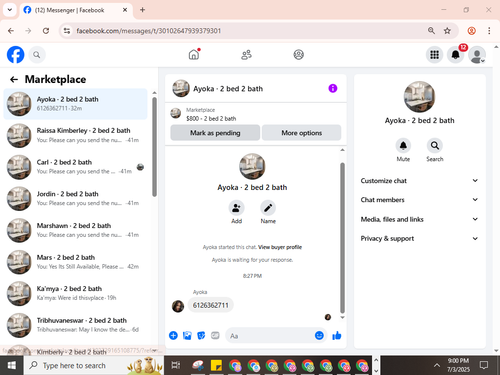The image size is (500, 375).
Task: Open the emoji picker smiley
Action: tap(319, 335)
